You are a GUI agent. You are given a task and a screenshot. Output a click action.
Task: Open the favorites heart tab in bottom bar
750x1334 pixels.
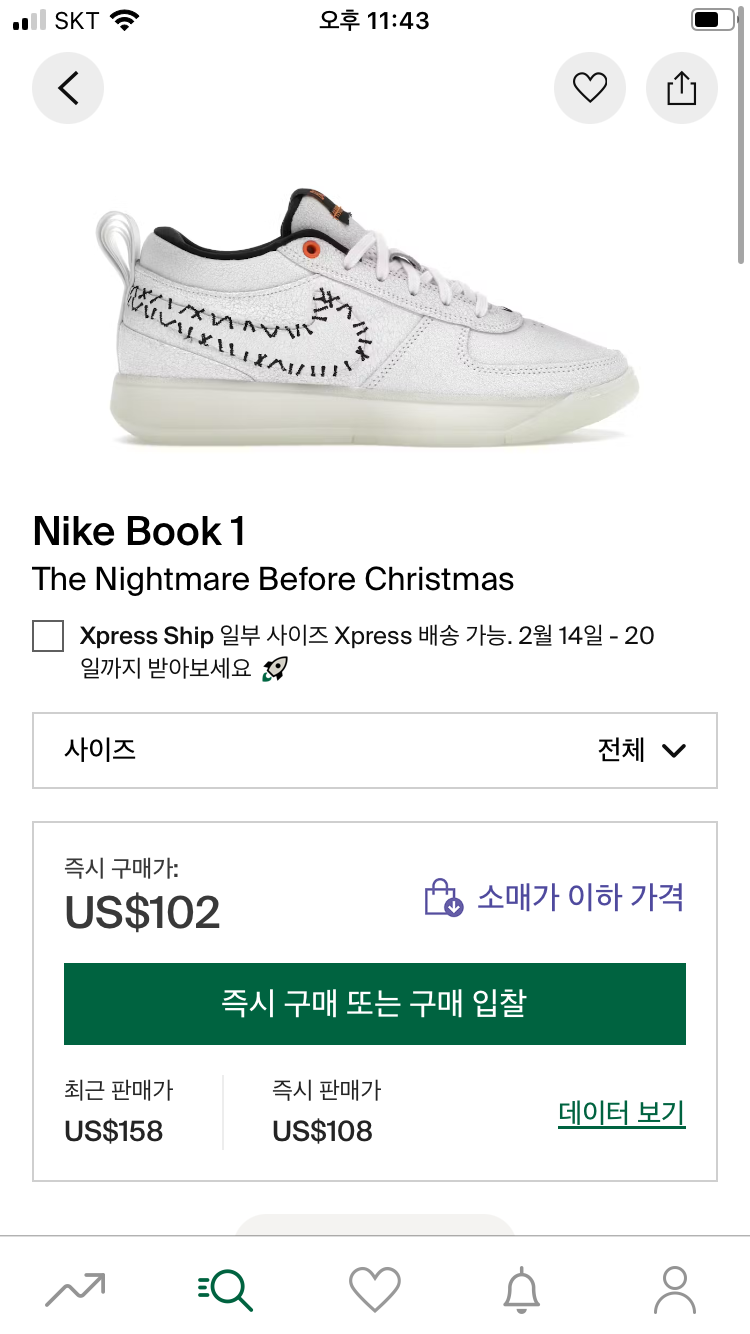pos(375,1289)
